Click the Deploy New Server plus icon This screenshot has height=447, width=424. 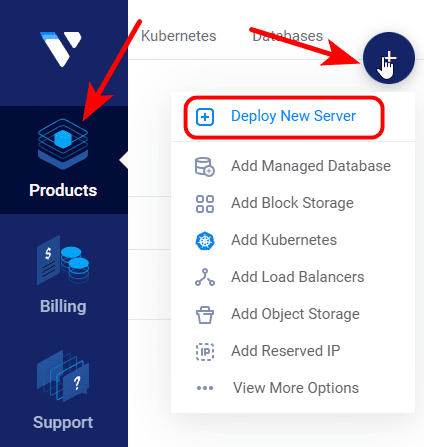click(x=205, y=117)
